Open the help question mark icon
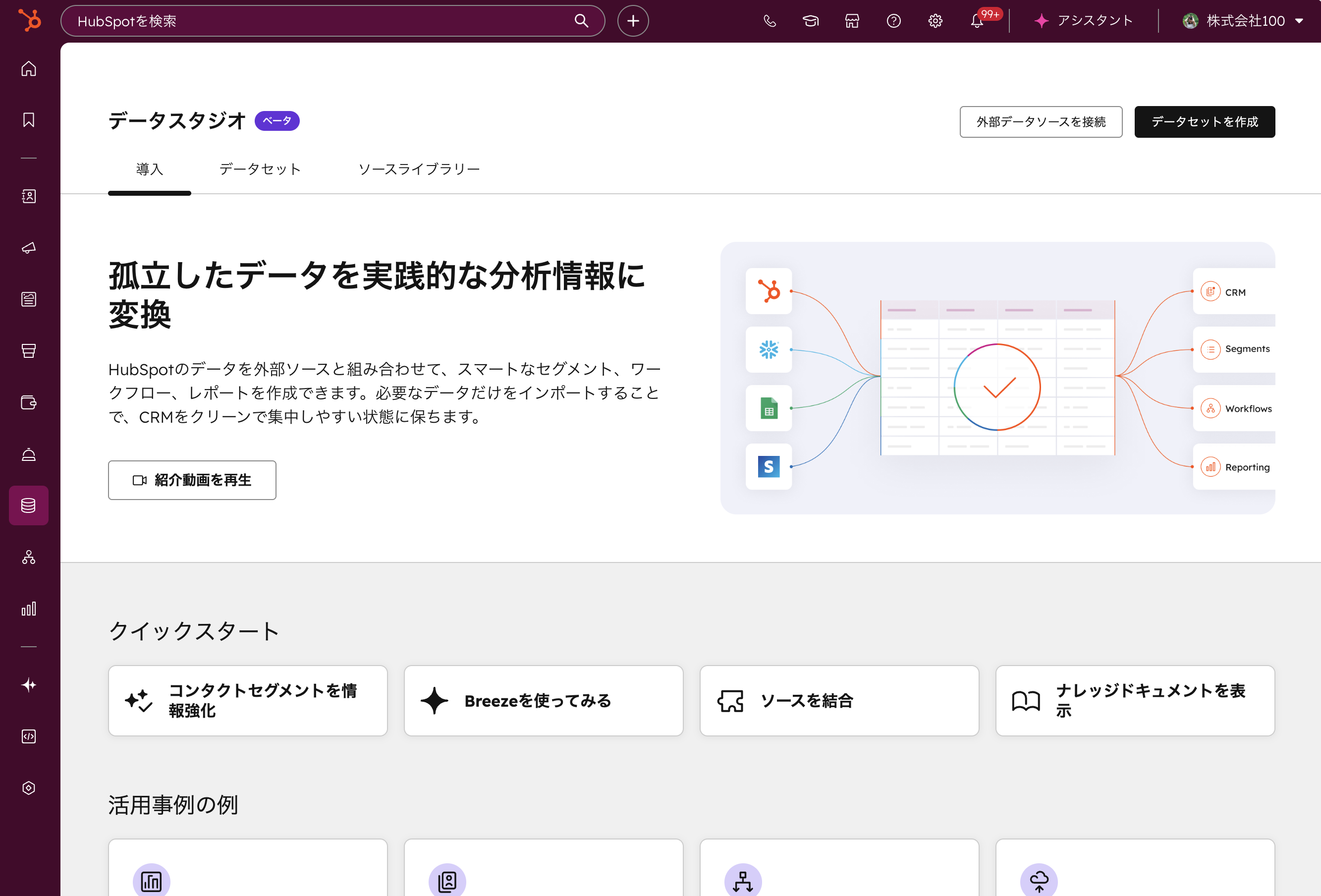The image size is (1321, 896). tap(893, 20)
